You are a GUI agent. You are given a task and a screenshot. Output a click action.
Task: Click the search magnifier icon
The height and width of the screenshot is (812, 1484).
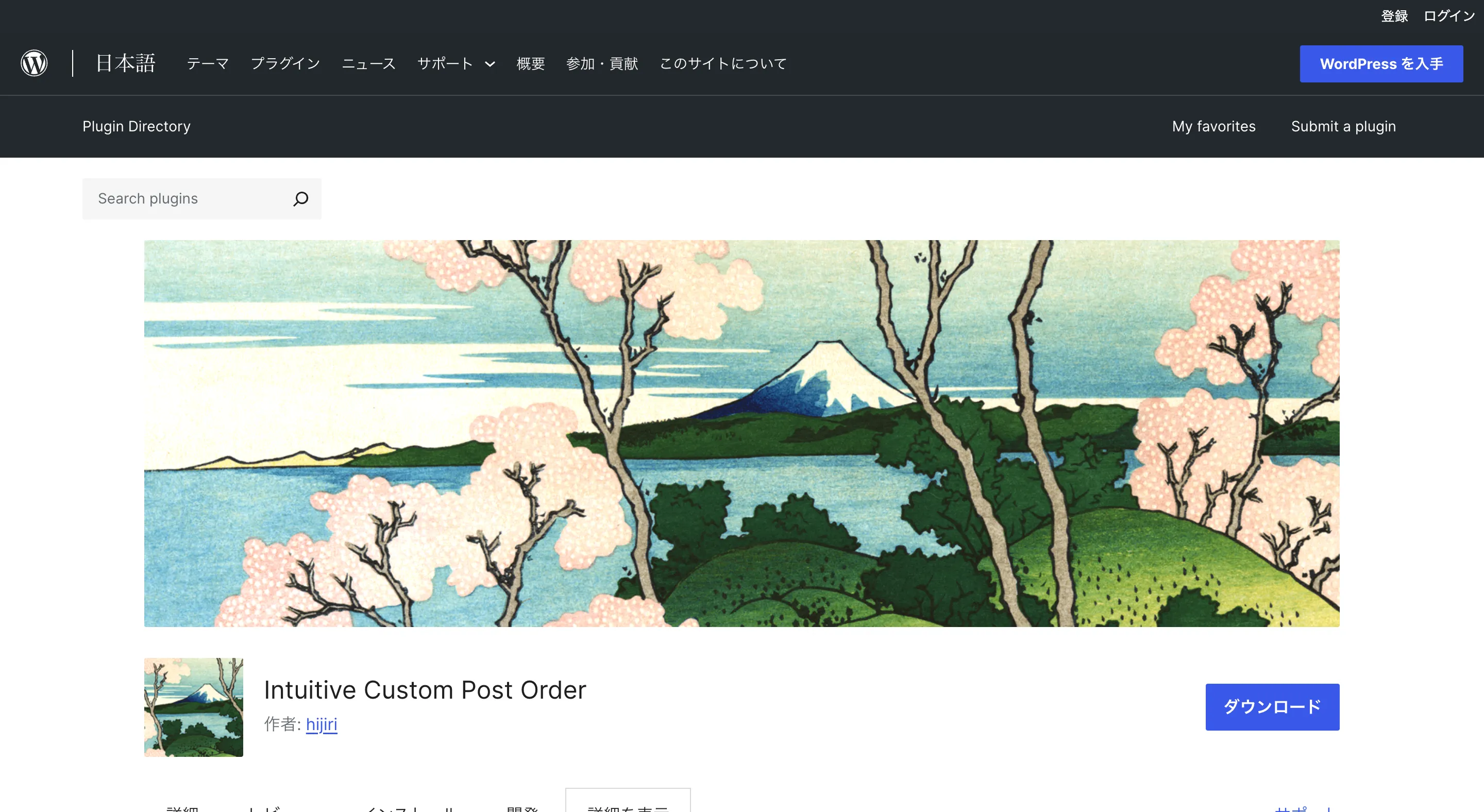click(x=301, y=199)
